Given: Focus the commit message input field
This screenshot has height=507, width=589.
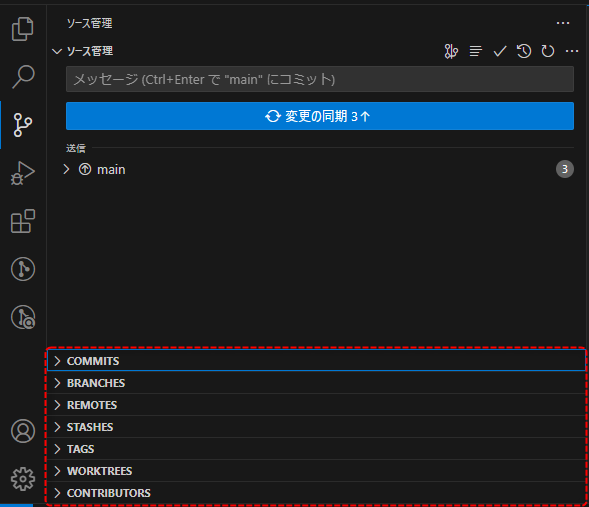Looking at the screenshot, I should pyautogui.click(x=320, y=79).
